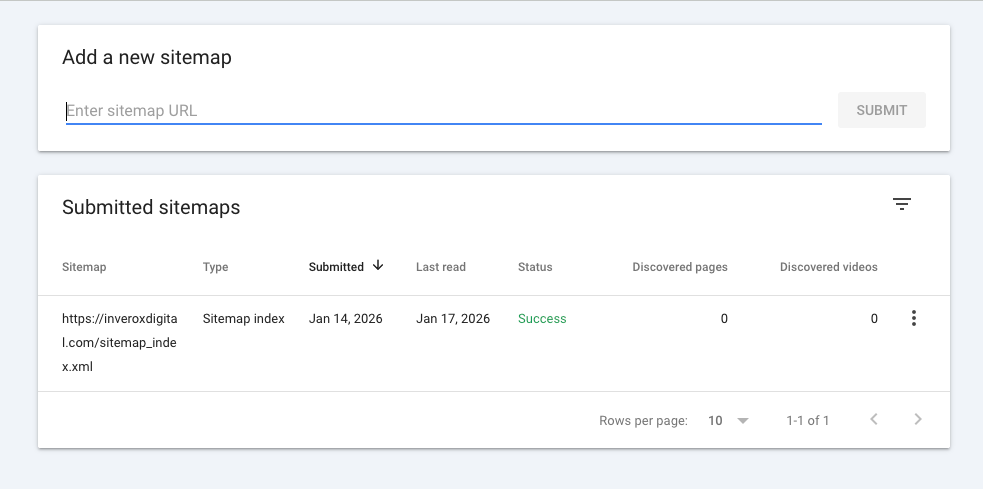The image size is (983, 489).
Task: Sort by the Sitemap column header
Action: (84, 267)
